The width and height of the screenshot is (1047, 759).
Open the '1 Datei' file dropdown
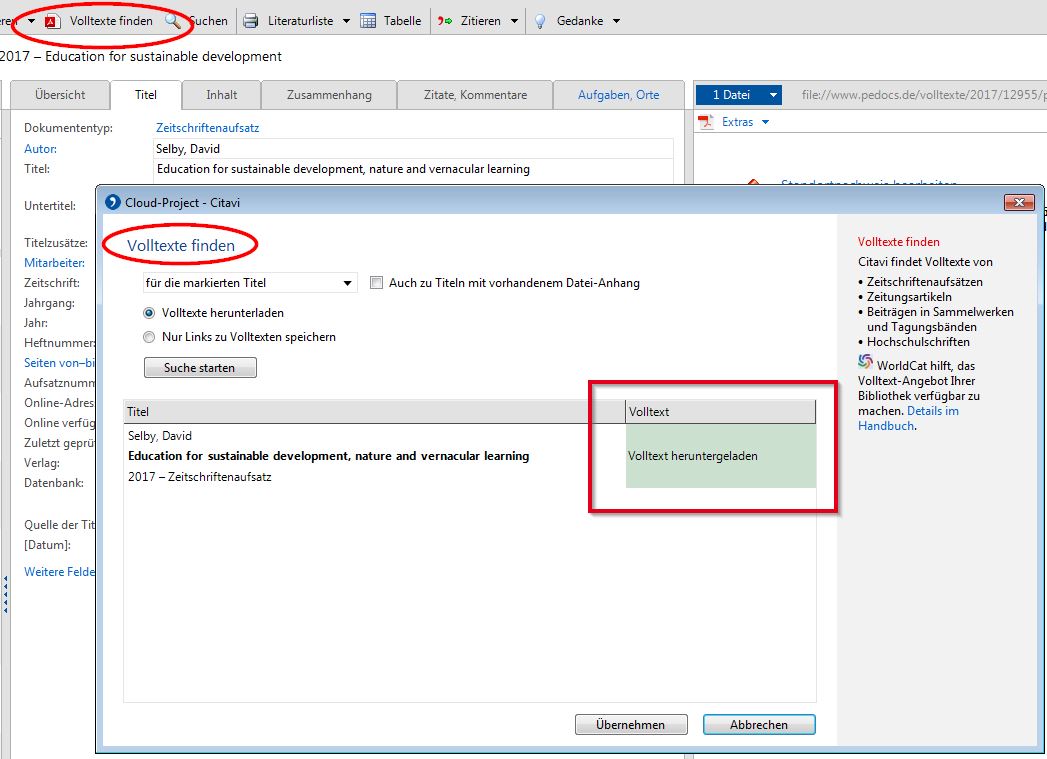739,95
